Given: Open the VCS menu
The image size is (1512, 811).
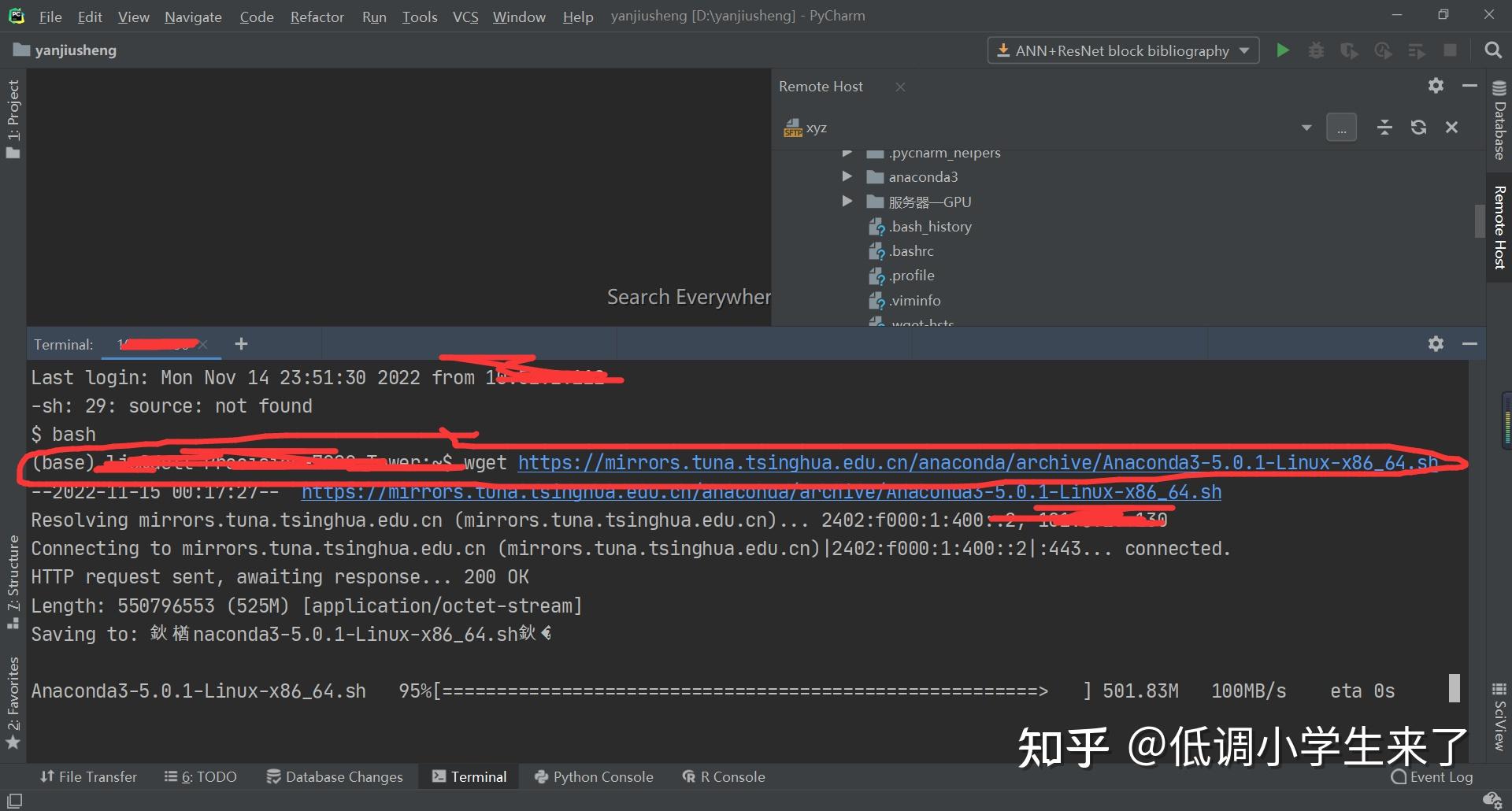Looking at the screenshot, I should (465, 17).
